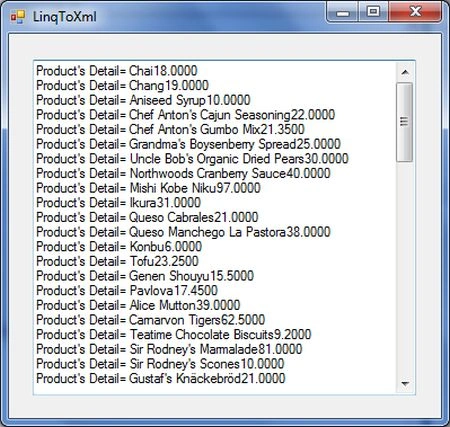Select the 'Ikura31.0000' row

click(x=215, y=203)
